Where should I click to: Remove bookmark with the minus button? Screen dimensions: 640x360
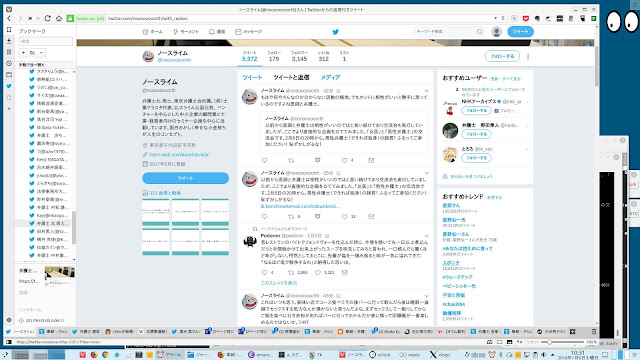(41, 53)
